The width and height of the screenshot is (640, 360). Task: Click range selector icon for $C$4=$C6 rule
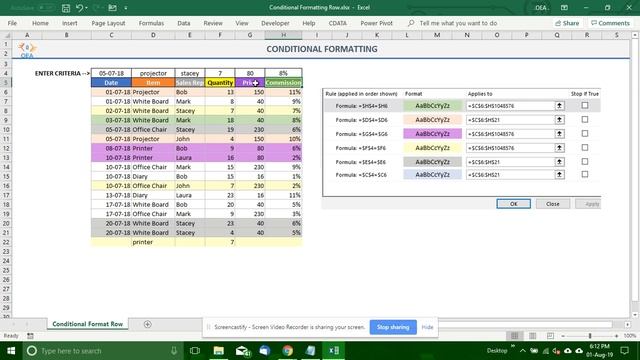tap(559, 175)
